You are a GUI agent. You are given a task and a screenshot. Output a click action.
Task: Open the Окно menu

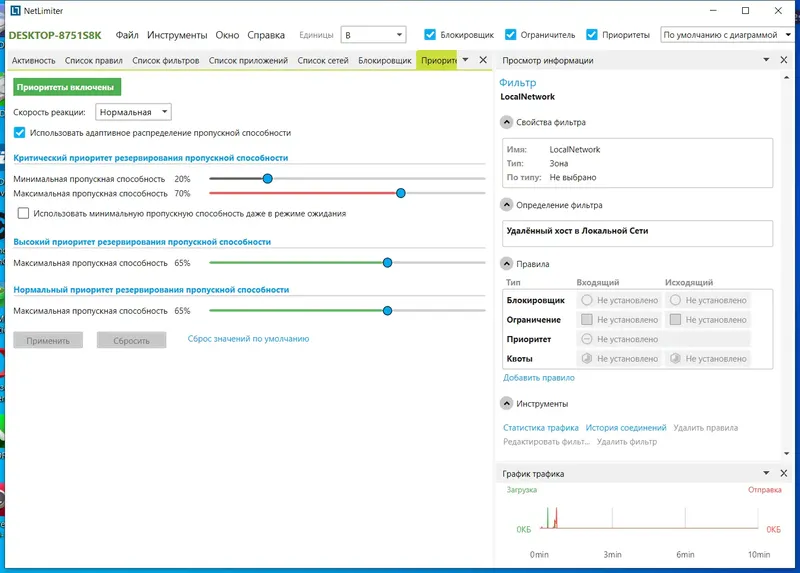(x=227, y=35)
